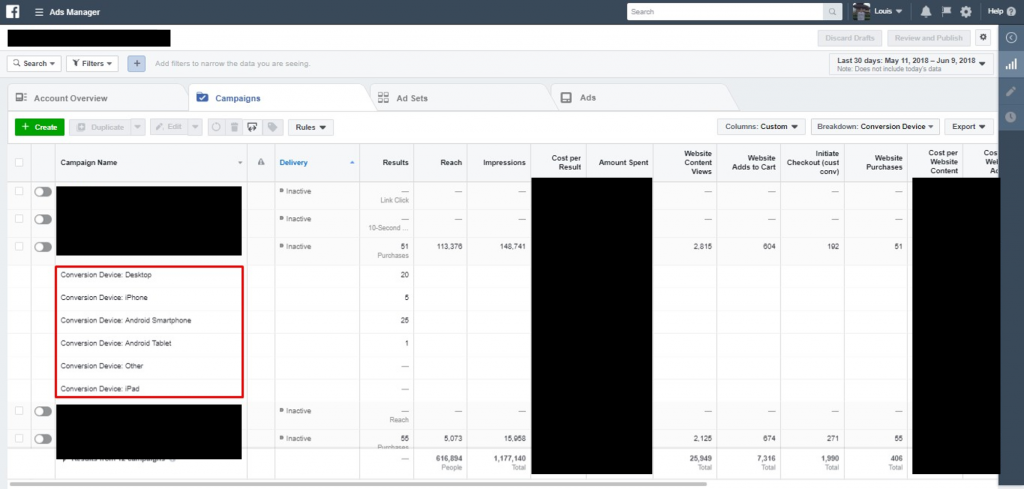Expand the Edit button arrow
Image resolution: width=1024 pixels, height=489 pixels.
[x=195, y=127]
